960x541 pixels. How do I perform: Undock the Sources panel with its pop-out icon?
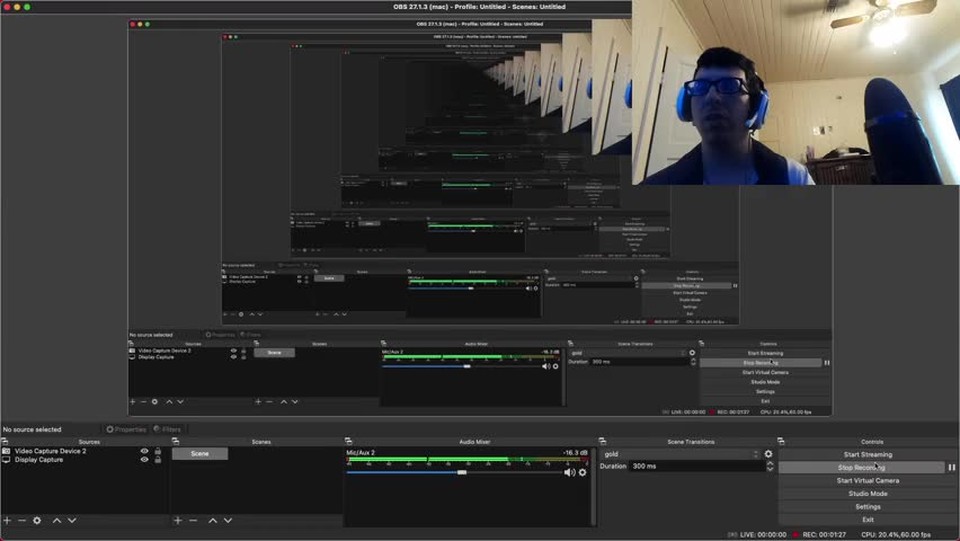pos(5,441)
